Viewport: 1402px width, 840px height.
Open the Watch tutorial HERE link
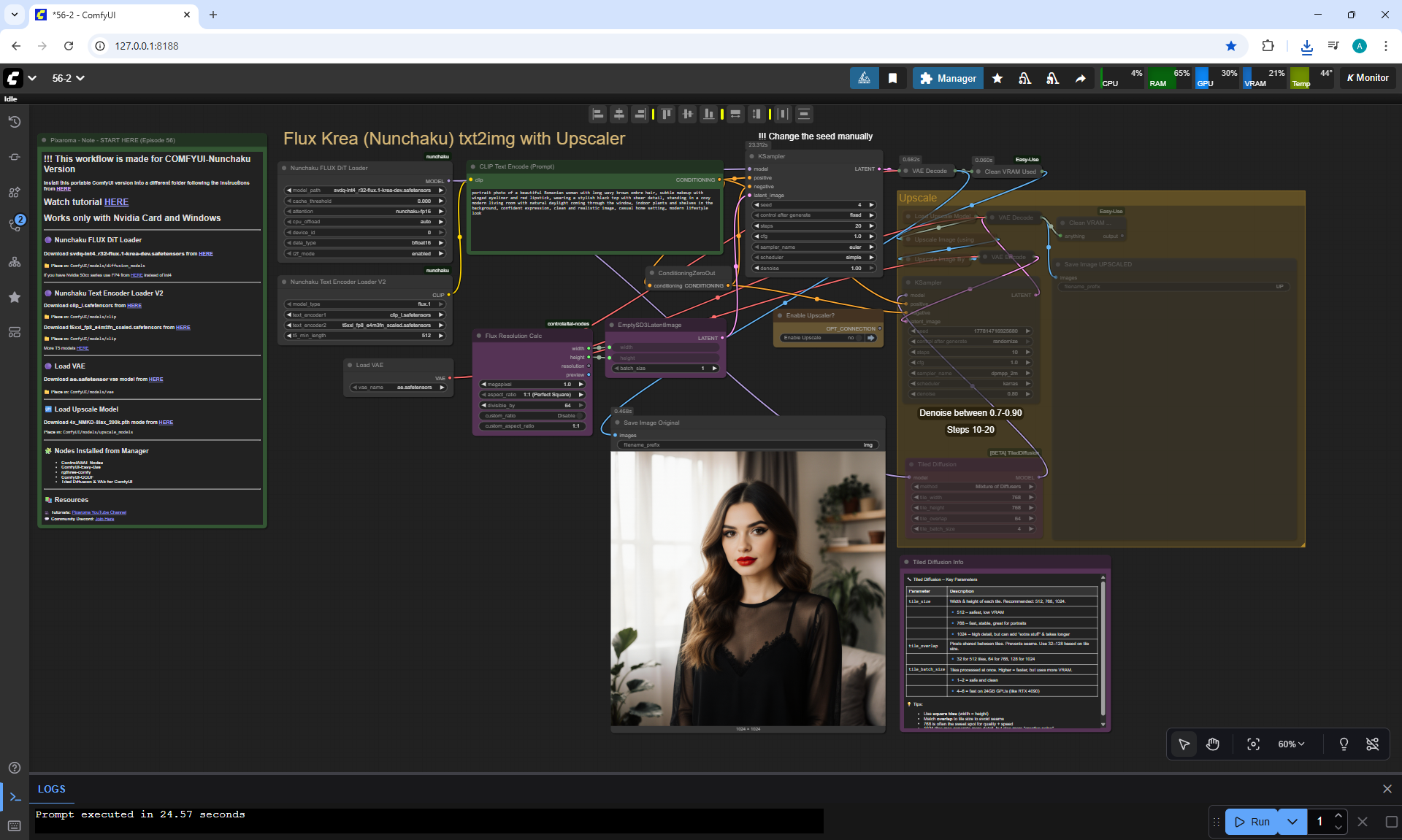click(x=116, y=202)
